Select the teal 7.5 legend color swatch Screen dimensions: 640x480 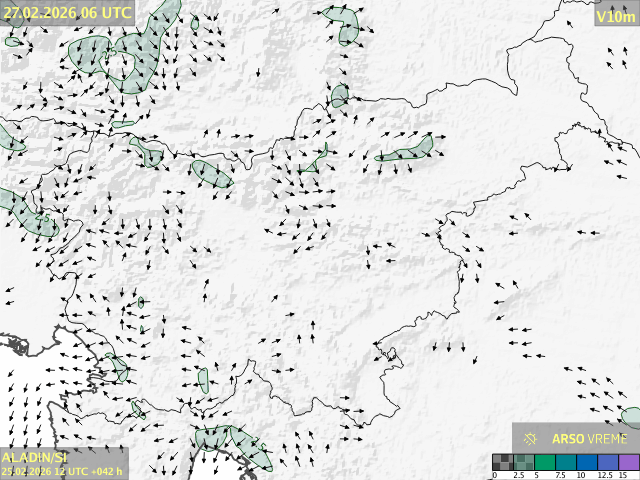(x=564, y=462)
